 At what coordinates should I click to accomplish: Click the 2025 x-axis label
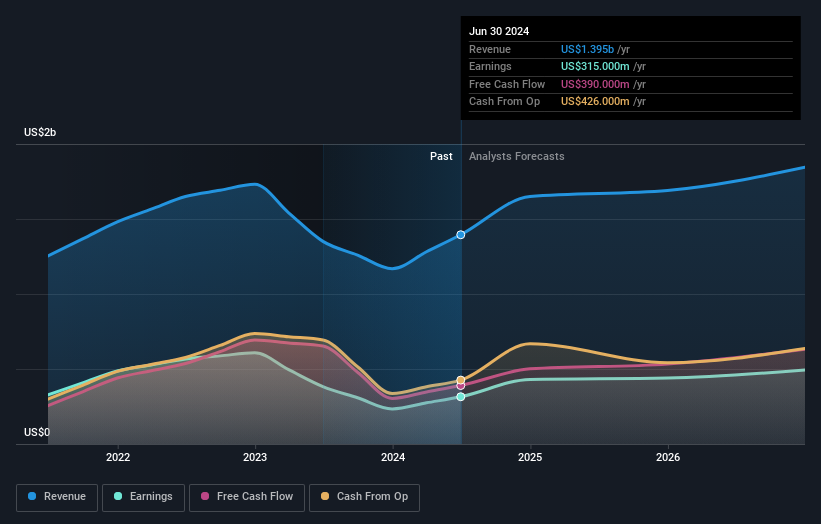(530, 458)
